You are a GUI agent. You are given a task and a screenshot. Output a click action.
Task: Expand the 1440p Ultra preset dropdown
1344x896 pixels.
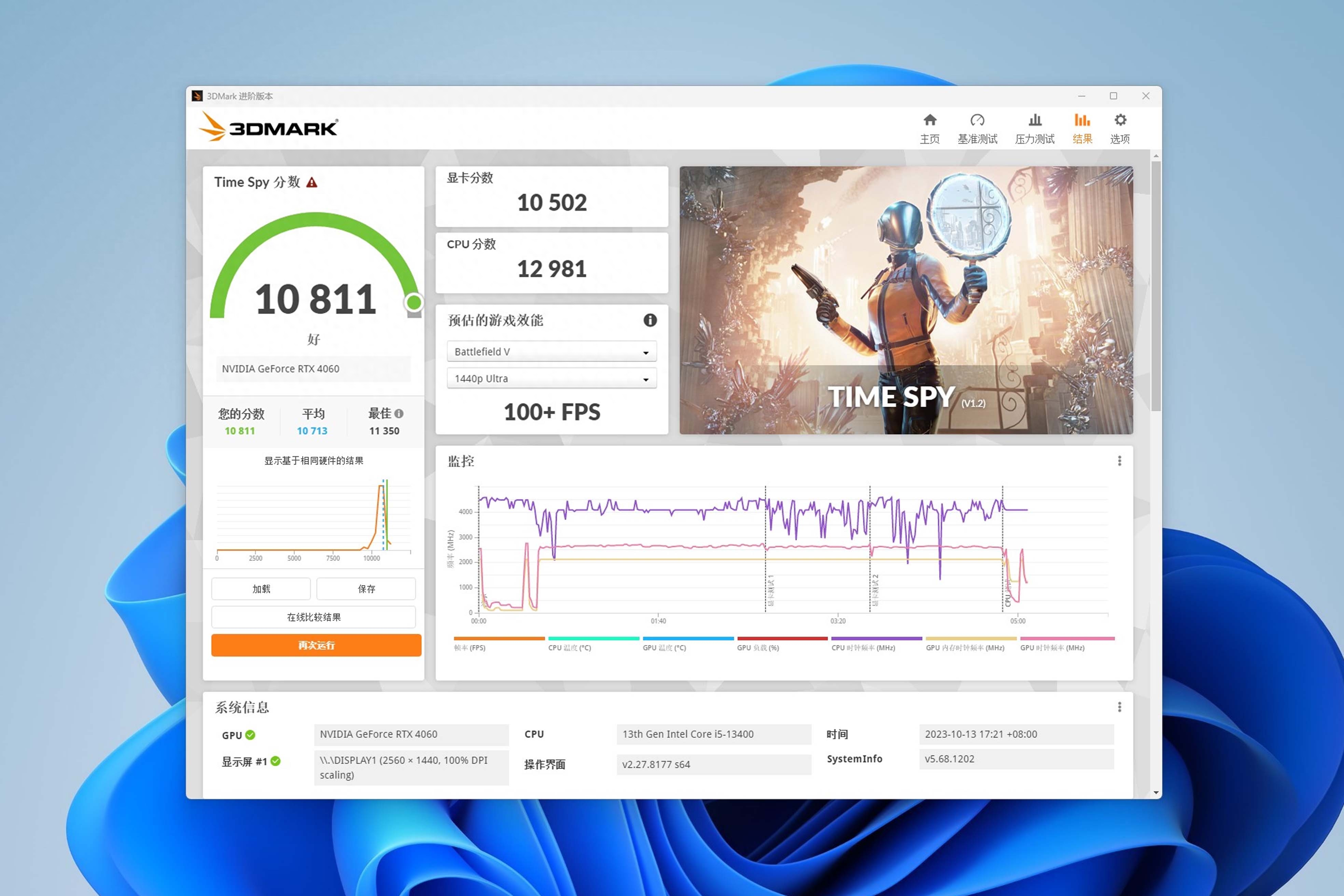[x=551, y=378]
